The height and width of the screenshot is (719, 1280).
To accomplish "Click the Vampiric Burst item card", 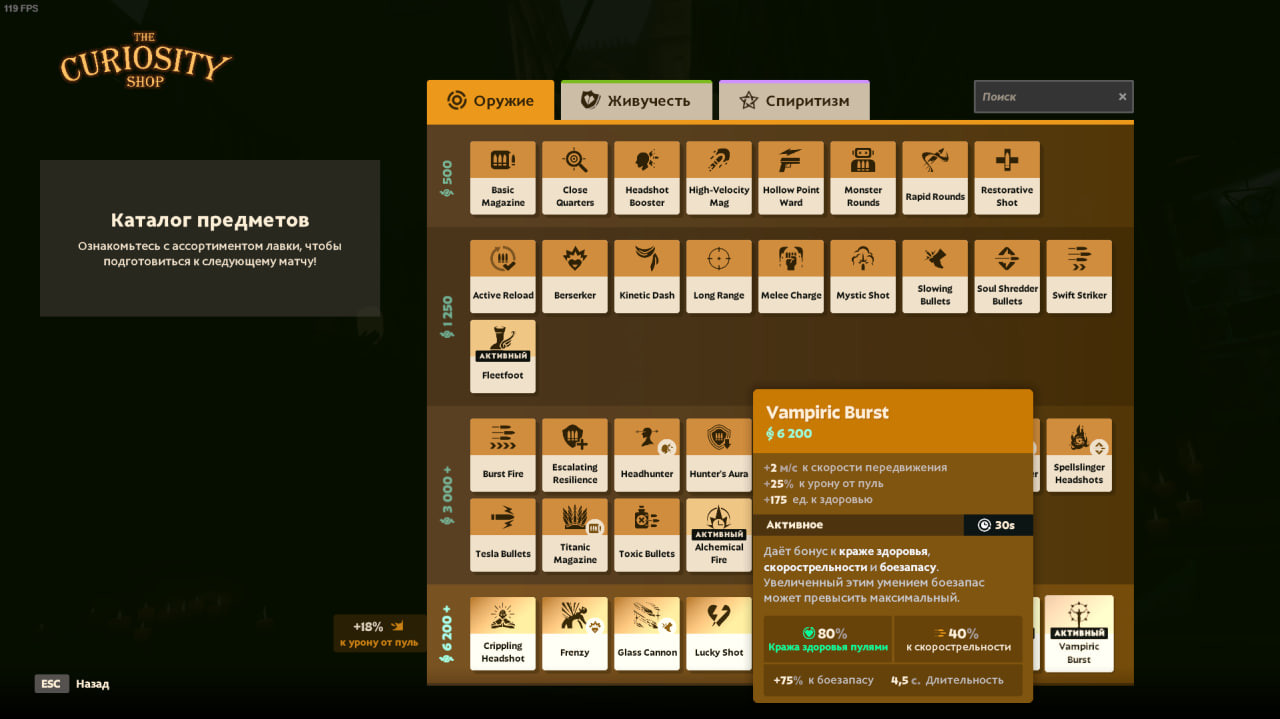I will (1079, 633).
